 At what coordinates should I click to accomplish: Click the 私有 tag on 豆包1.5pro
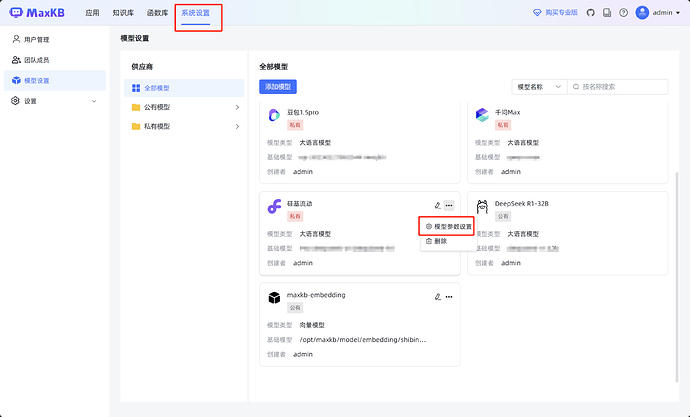click(295, 125)
